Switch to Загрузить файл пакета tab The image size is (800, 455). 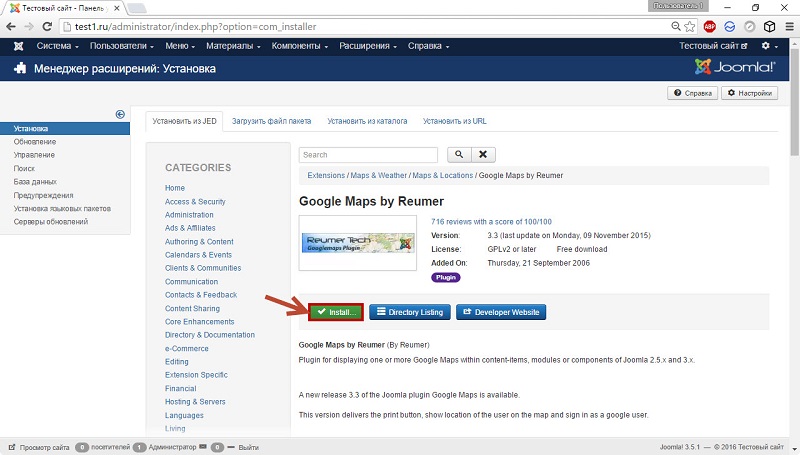click(x=271, y=121)
